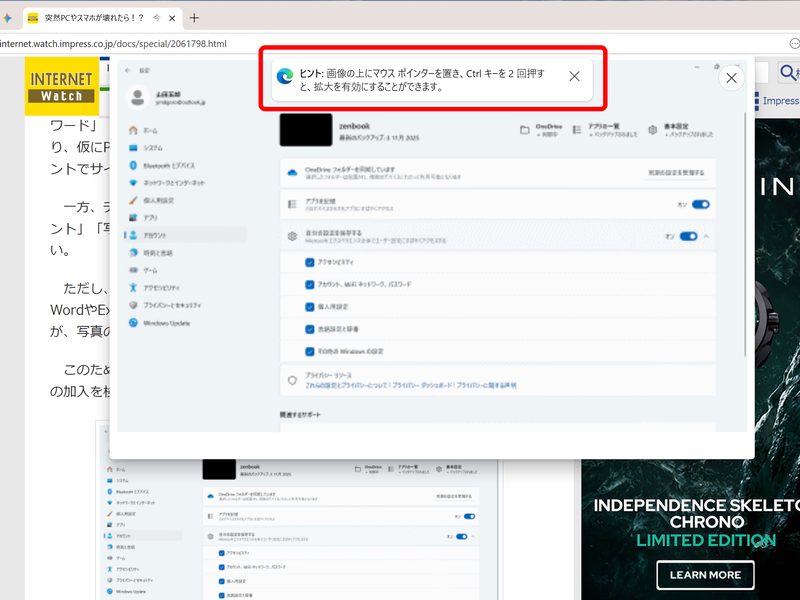The height and width of the screenshot is (600, 800).
Task: Toggle 自分の設定を保存する switch in the small article thumbnail
Action: (x=462, y=537)
